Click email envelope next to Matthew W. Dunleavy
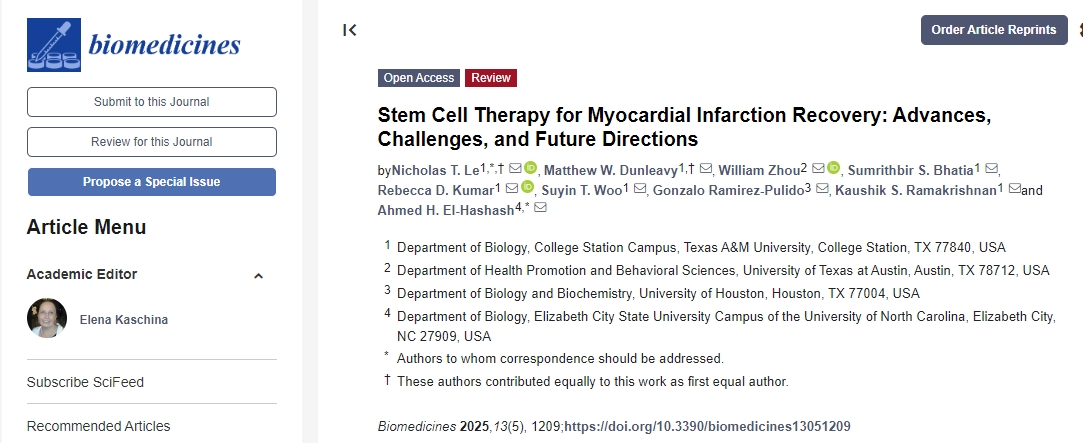This screenshot has width=1083, height=443. pos(706,168)
